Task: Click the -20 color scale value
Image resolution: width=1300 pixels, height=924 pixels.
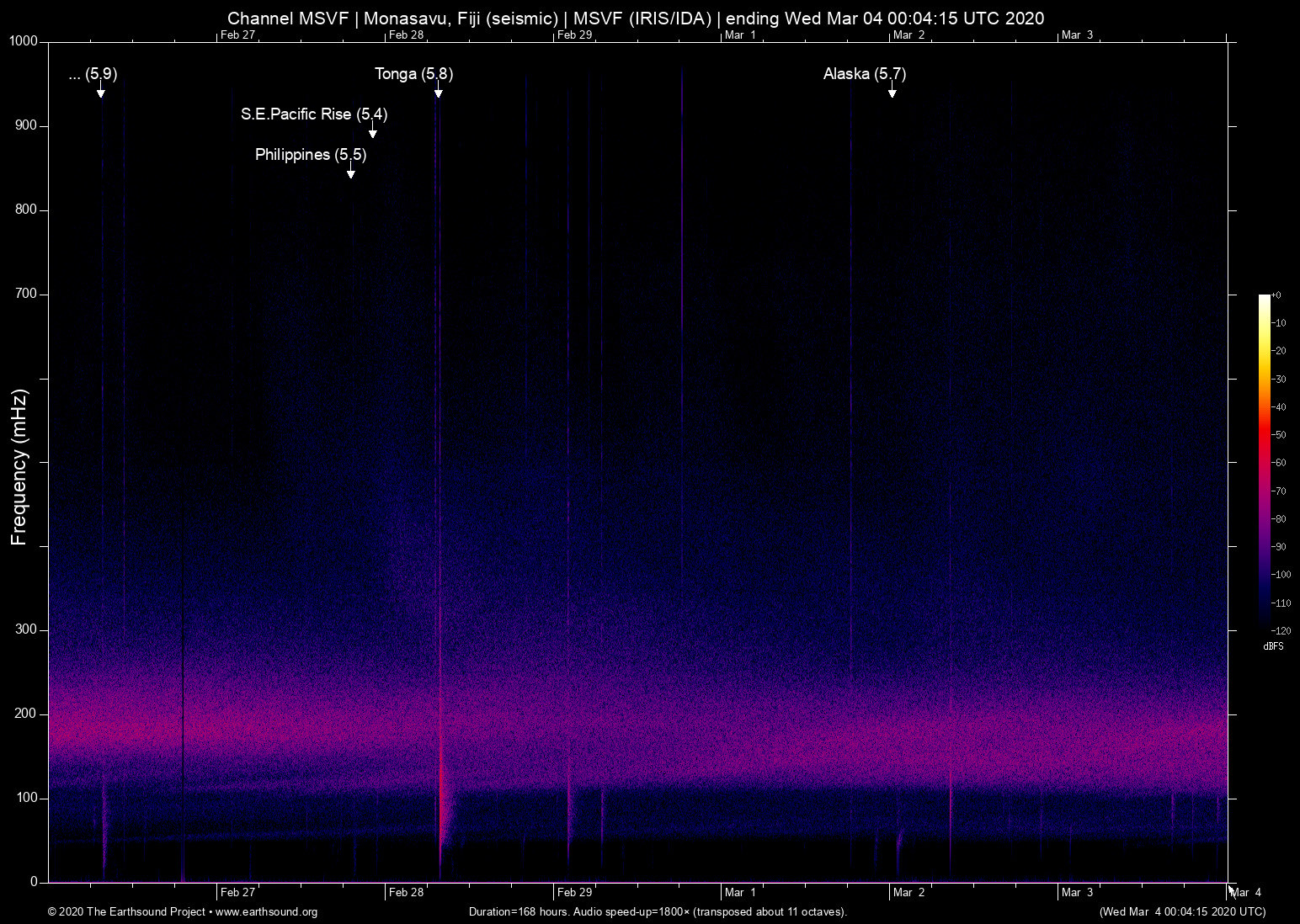Action: point(1279,351)
